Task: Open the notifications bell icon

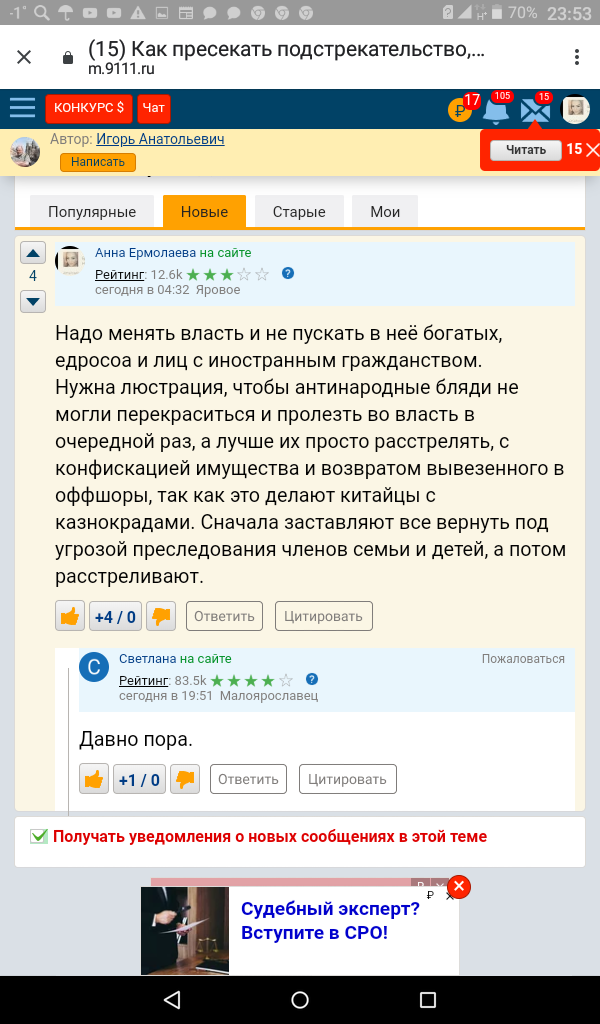Action: [497, 109]
